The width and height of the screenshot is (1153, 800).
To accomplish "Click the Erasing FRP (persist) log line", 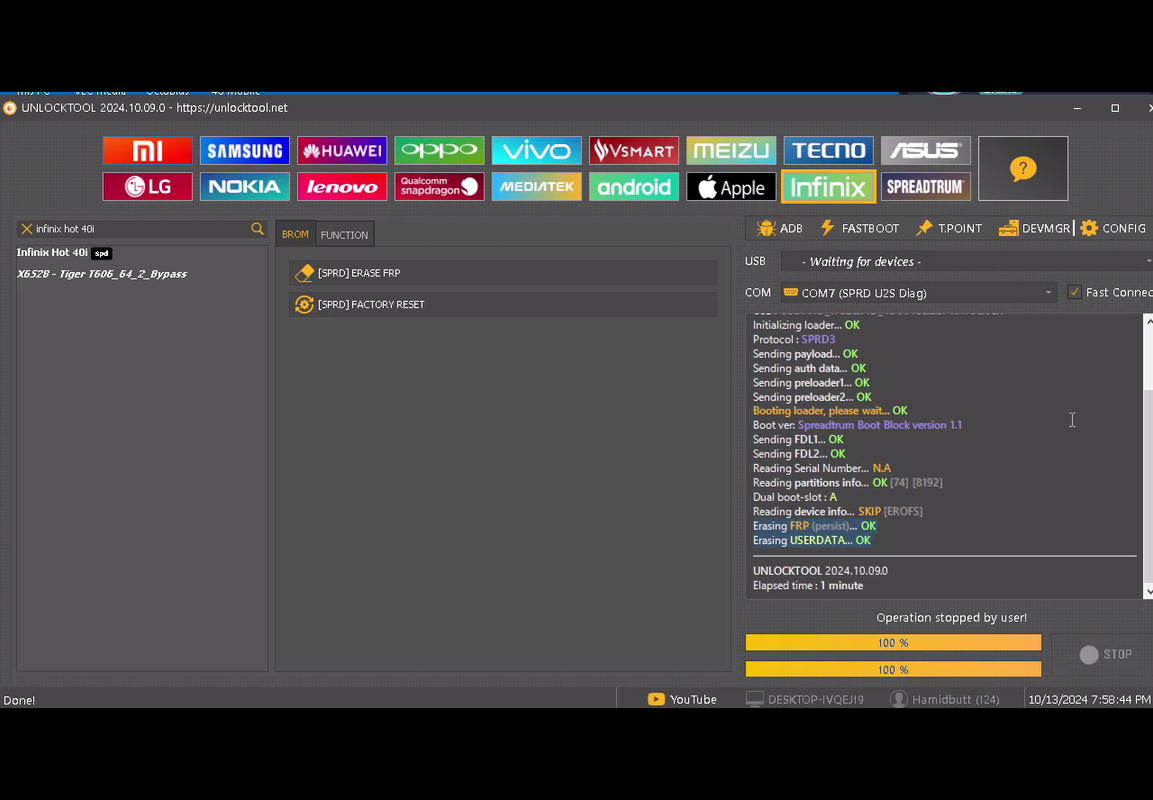I will [x=815, y=526].
